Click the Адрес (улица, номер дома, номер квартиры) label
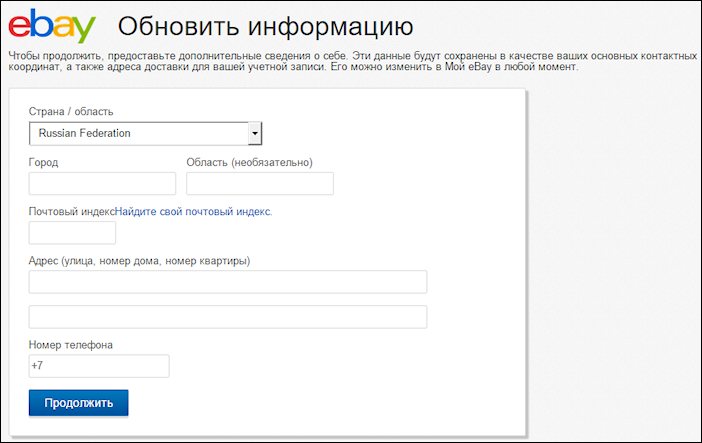This screenshot has width=702, height=443. click(x=139, y=261)
